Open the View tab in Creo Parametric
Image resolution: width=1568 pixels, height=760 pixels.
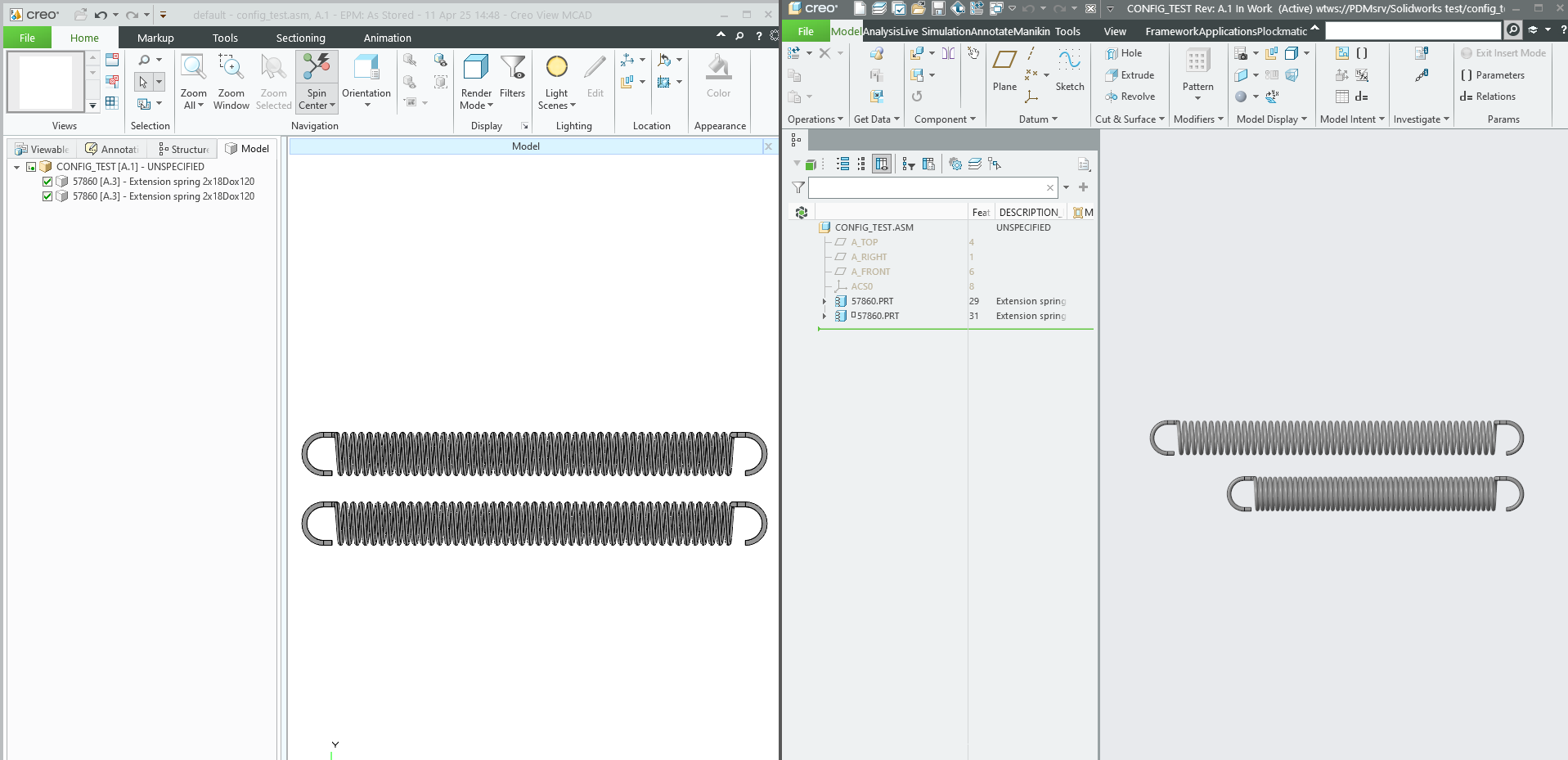[x=1115, y=32]
